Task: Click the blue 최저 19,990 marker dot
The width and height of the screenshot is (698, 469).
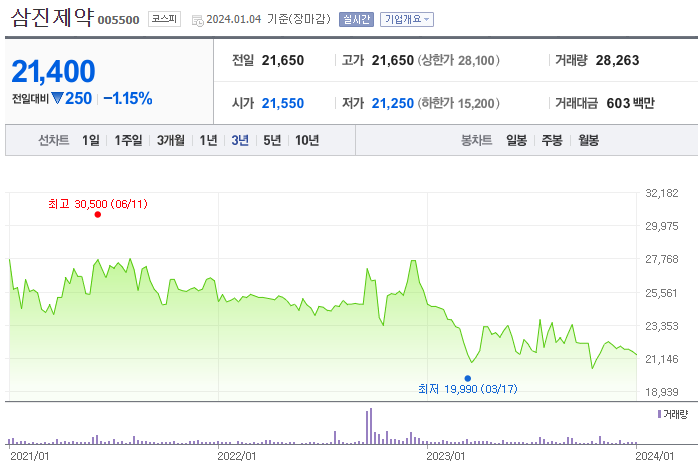Action: coord(467,378)
